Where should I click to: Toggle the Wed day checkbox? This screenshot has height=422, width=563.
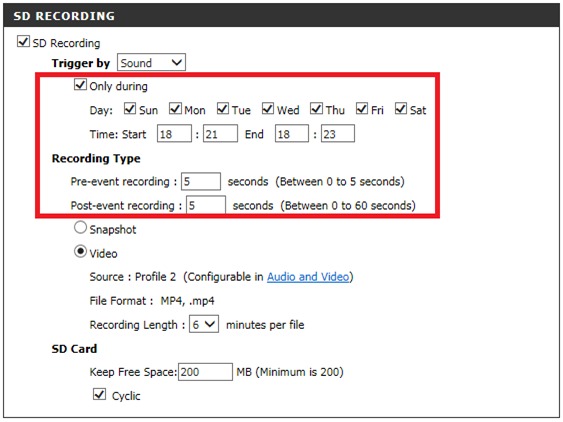268,108
